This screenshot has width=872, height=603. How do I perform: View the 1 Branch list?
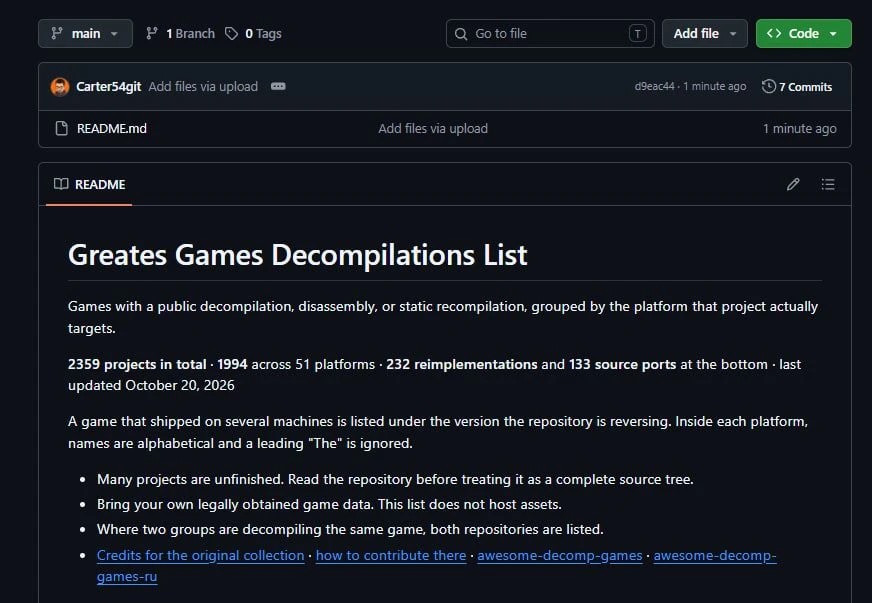[180, 33]
